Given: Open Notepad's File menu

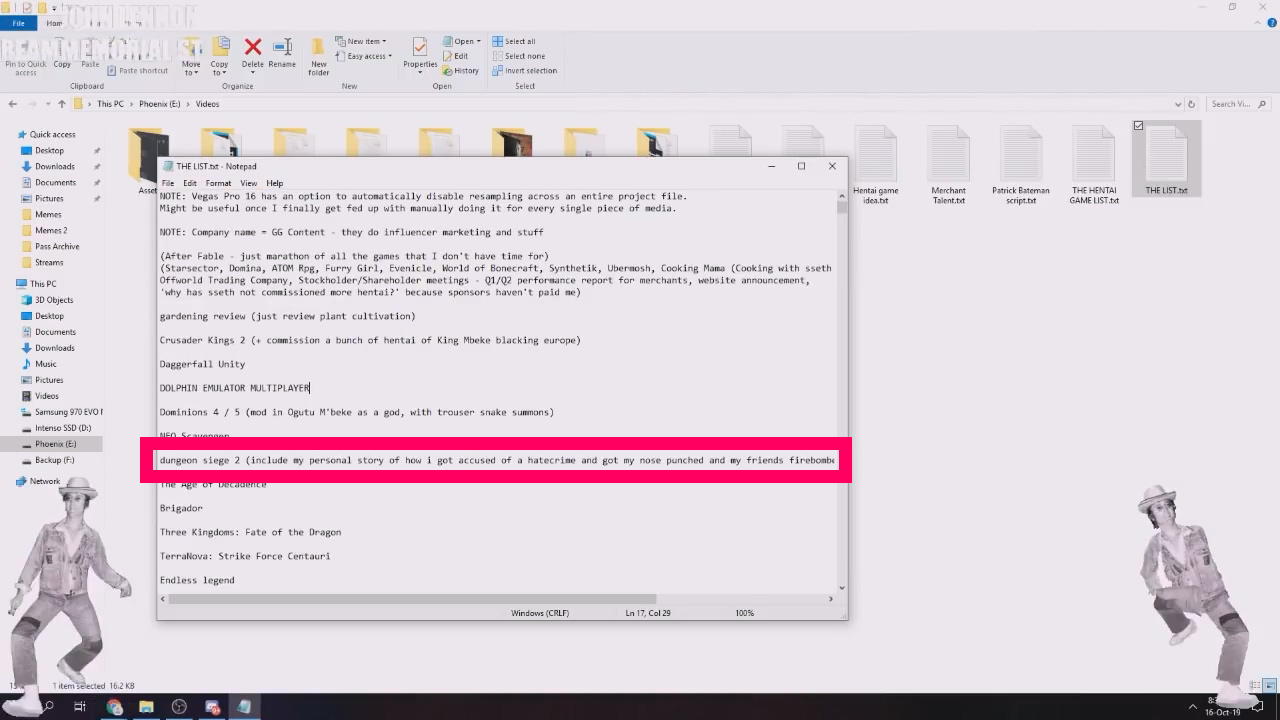Looking at the screenshot, I should point(168,184).
